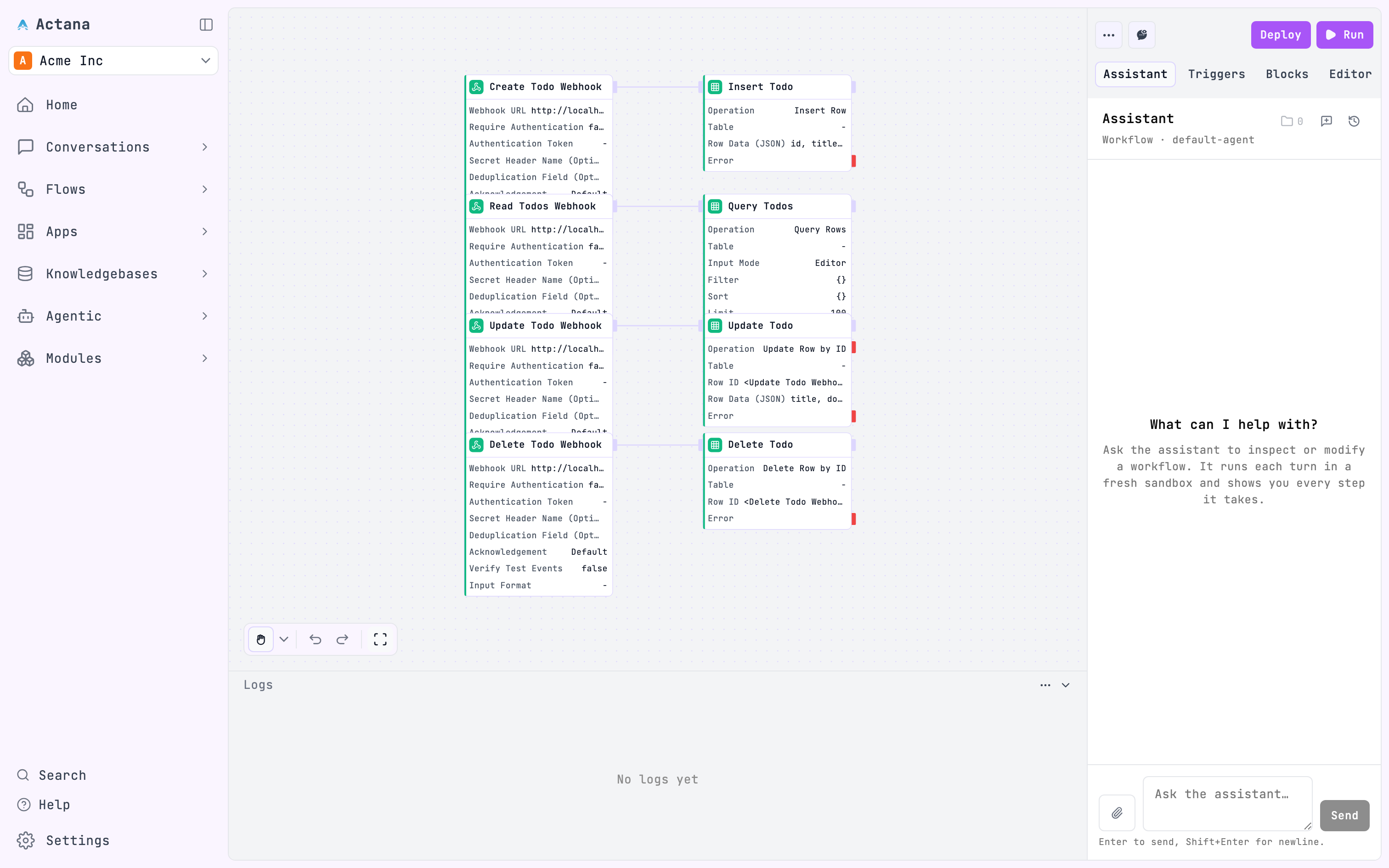Select the Insert Todo table icon
The width and height of the screenshot is (1389, 868).
click(x=715, y=87)
